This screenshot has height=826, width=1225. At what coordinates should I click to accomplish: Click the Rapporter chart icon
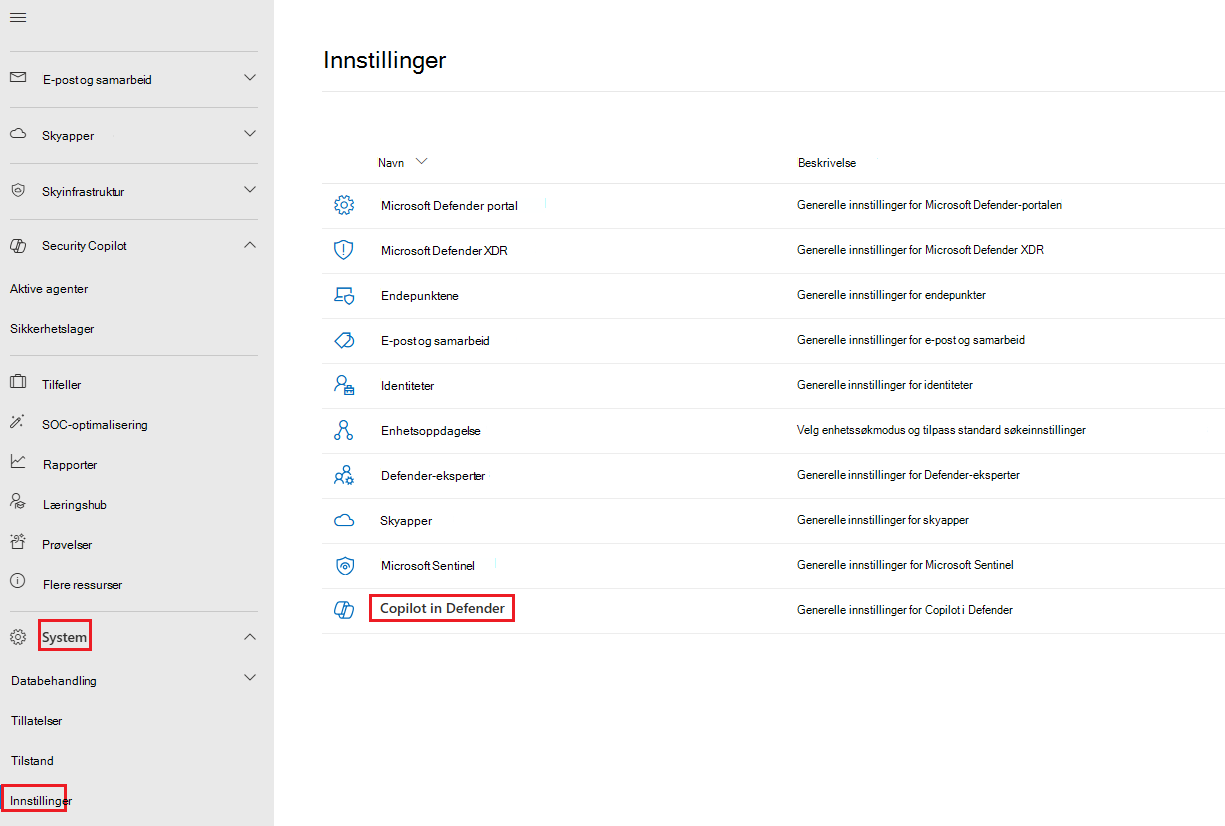[x=18, y=462]
